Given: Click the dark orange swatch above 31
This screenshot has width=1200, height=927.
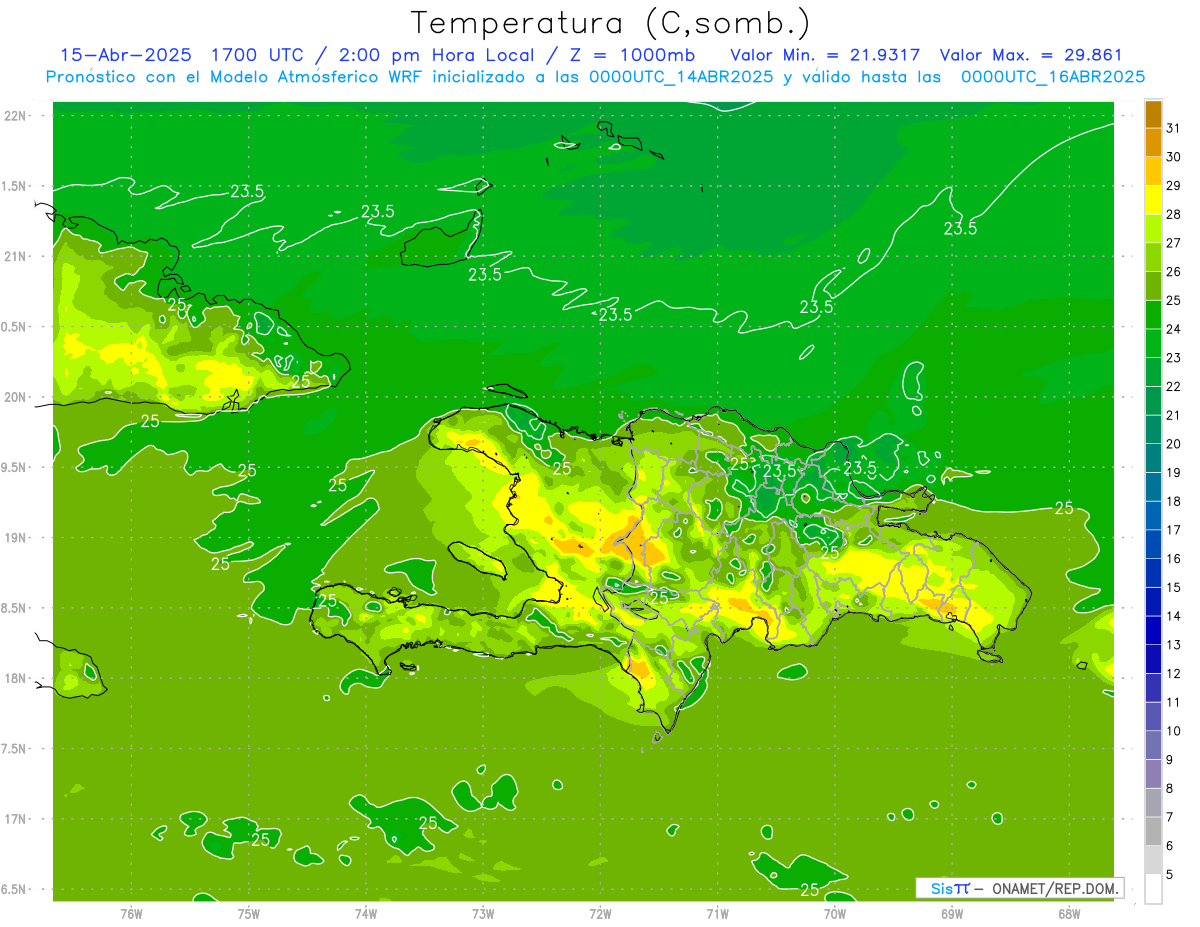Looking at the screenshot, I should click(x=1153, y=114).
